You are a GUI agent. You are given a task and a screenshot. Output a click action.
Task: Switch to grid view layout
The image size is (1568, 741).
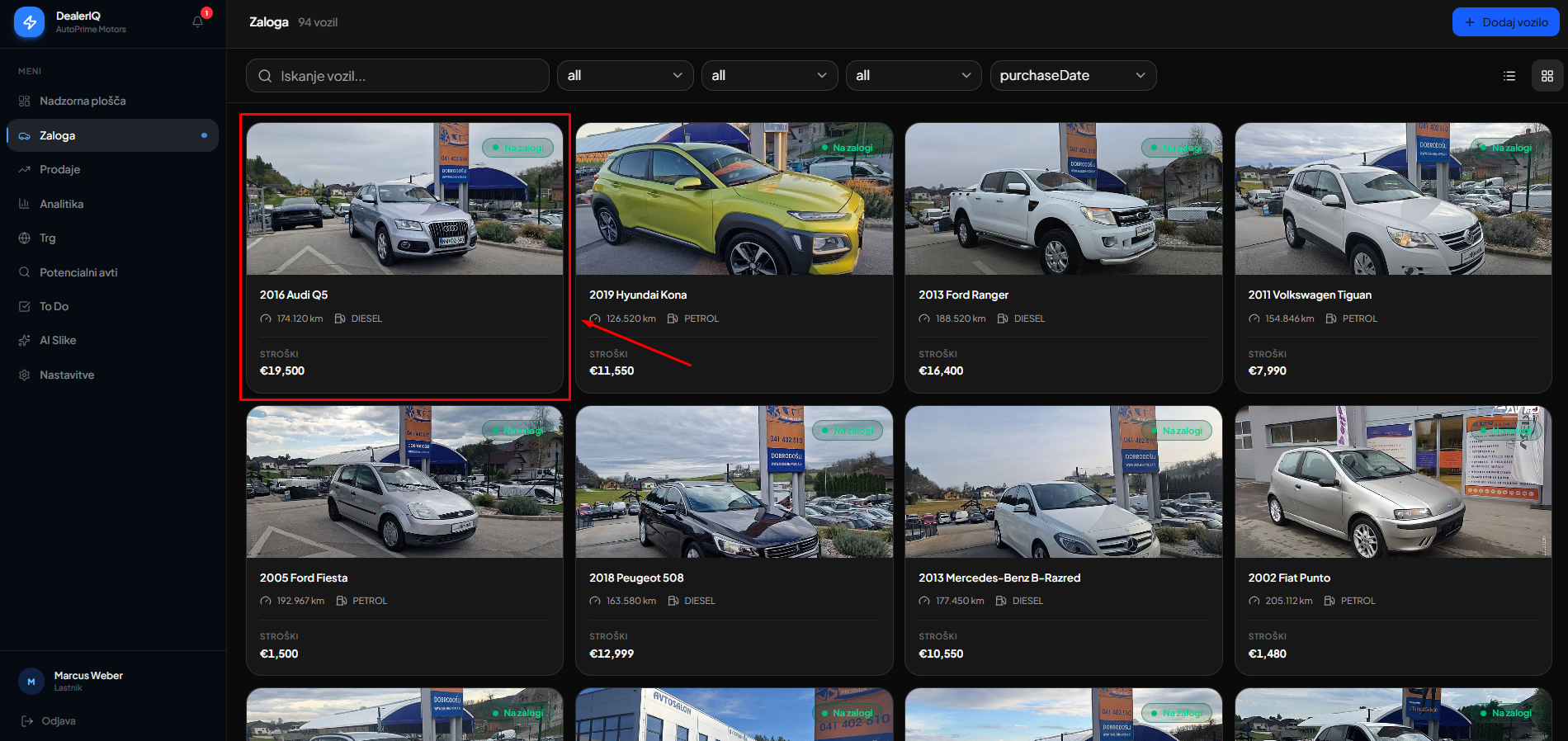(x=1547, y=76)
